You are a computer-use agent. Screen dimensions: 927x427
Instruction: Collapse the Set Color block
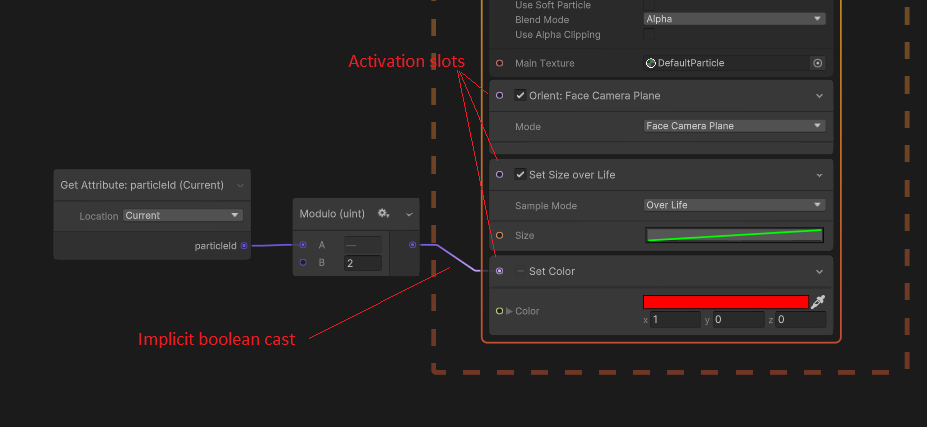pyautogui.click(x=819, y=271)
